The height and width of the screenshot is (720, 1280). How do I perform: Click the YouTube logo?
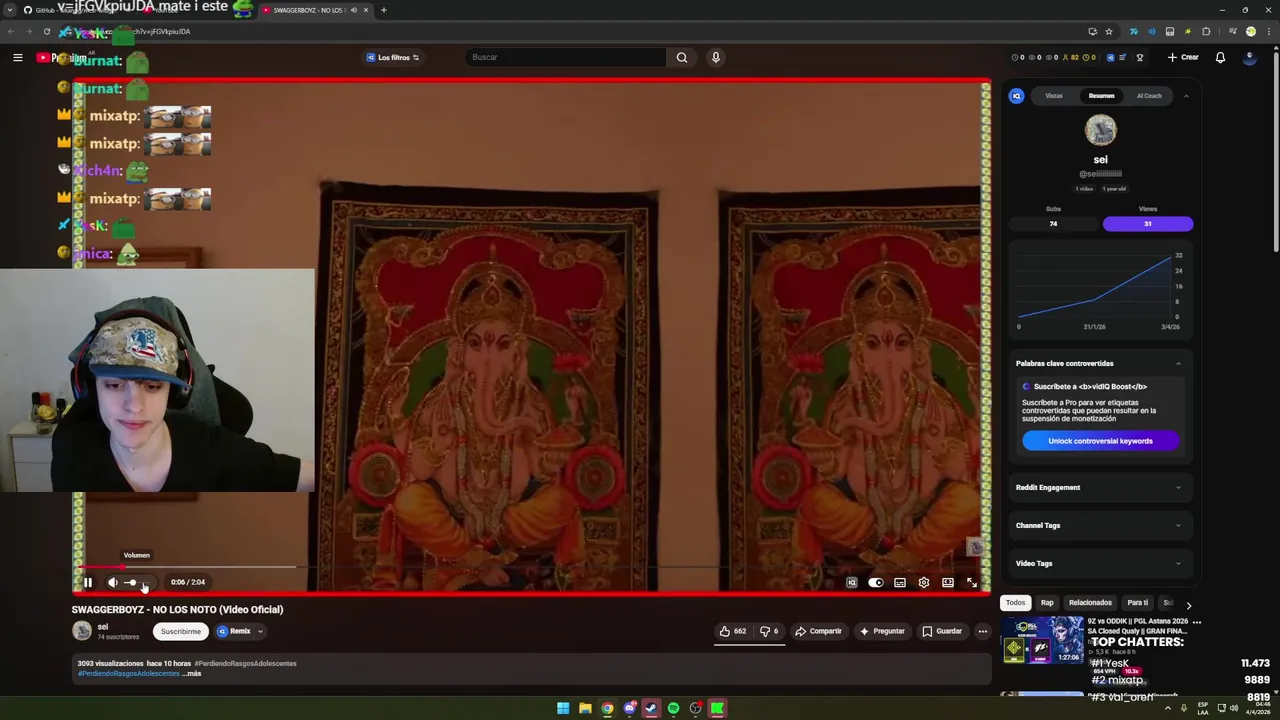60,57
